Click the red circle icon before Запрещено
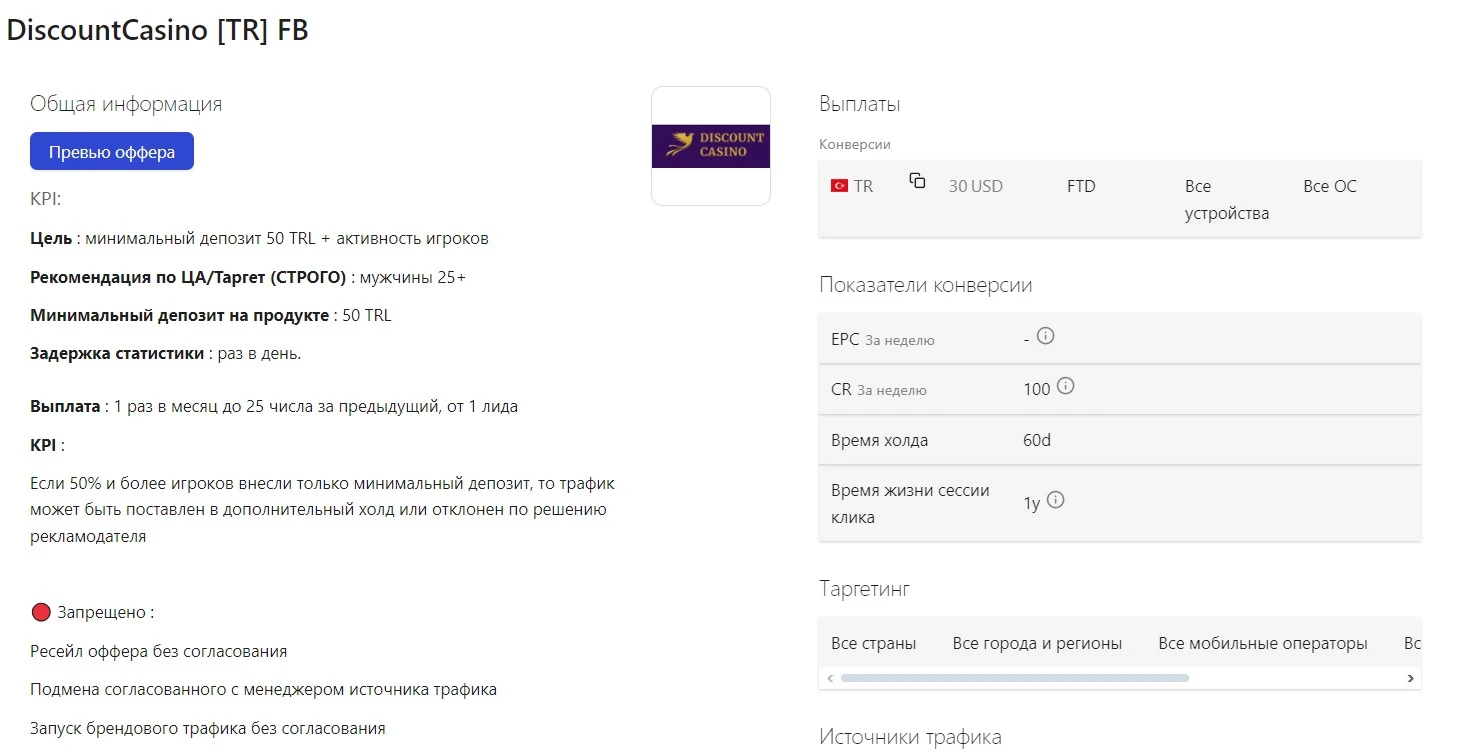 (x=41, y=612)
